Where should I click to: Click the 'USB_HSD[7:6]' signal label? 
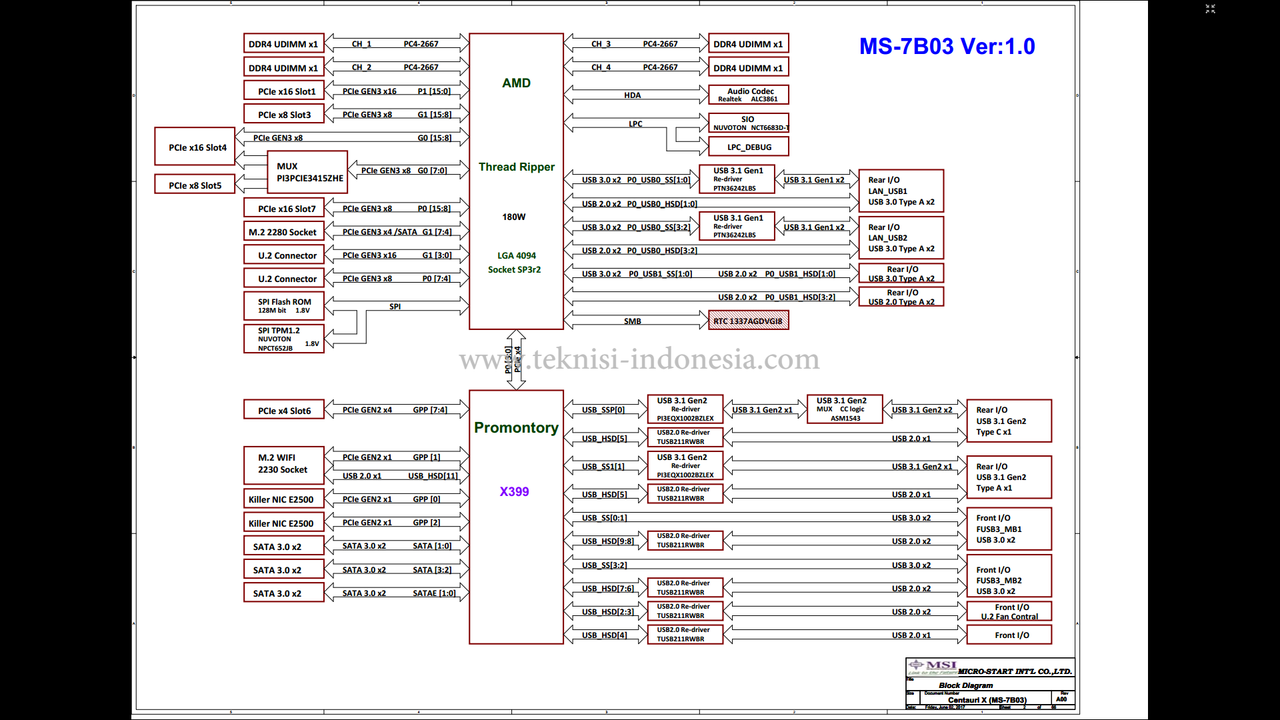(x=608, y=588)
